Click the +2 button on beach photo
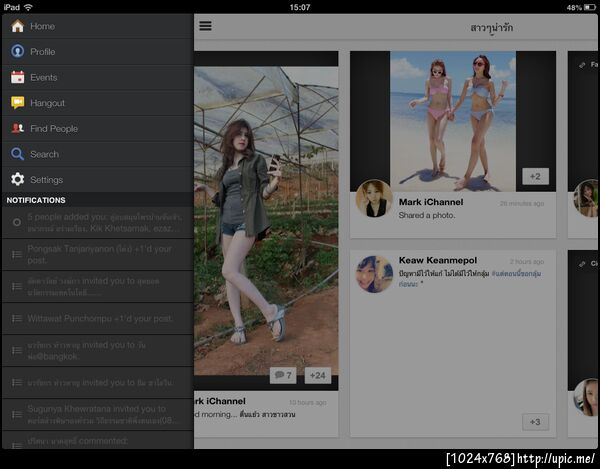This screenshot has height=469, width=600. [535, 176]
